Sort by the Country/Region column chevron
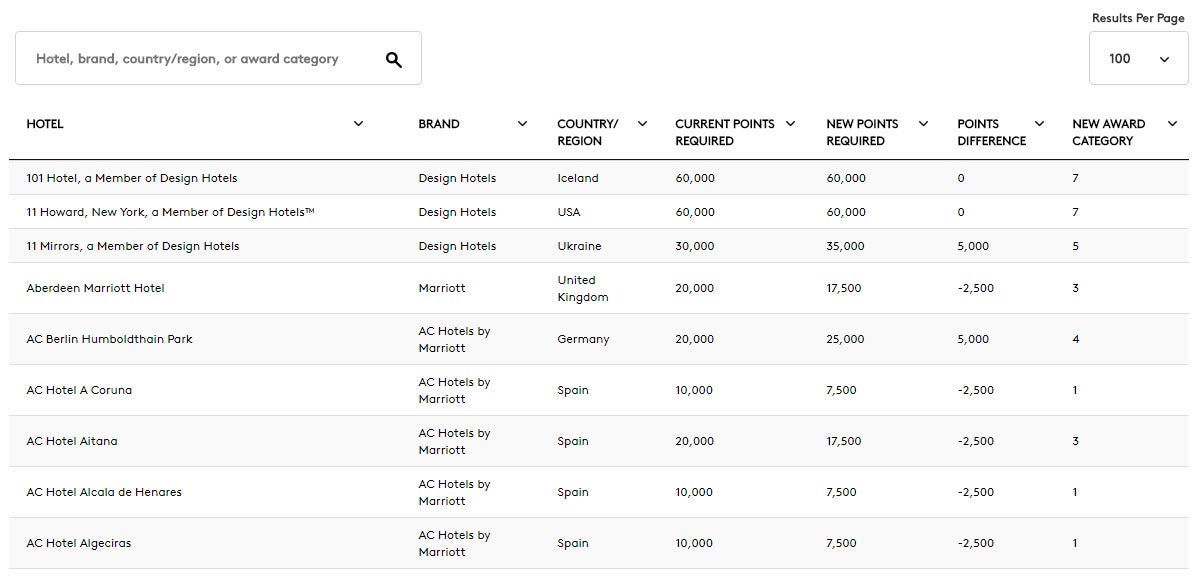 pos(642,124)
